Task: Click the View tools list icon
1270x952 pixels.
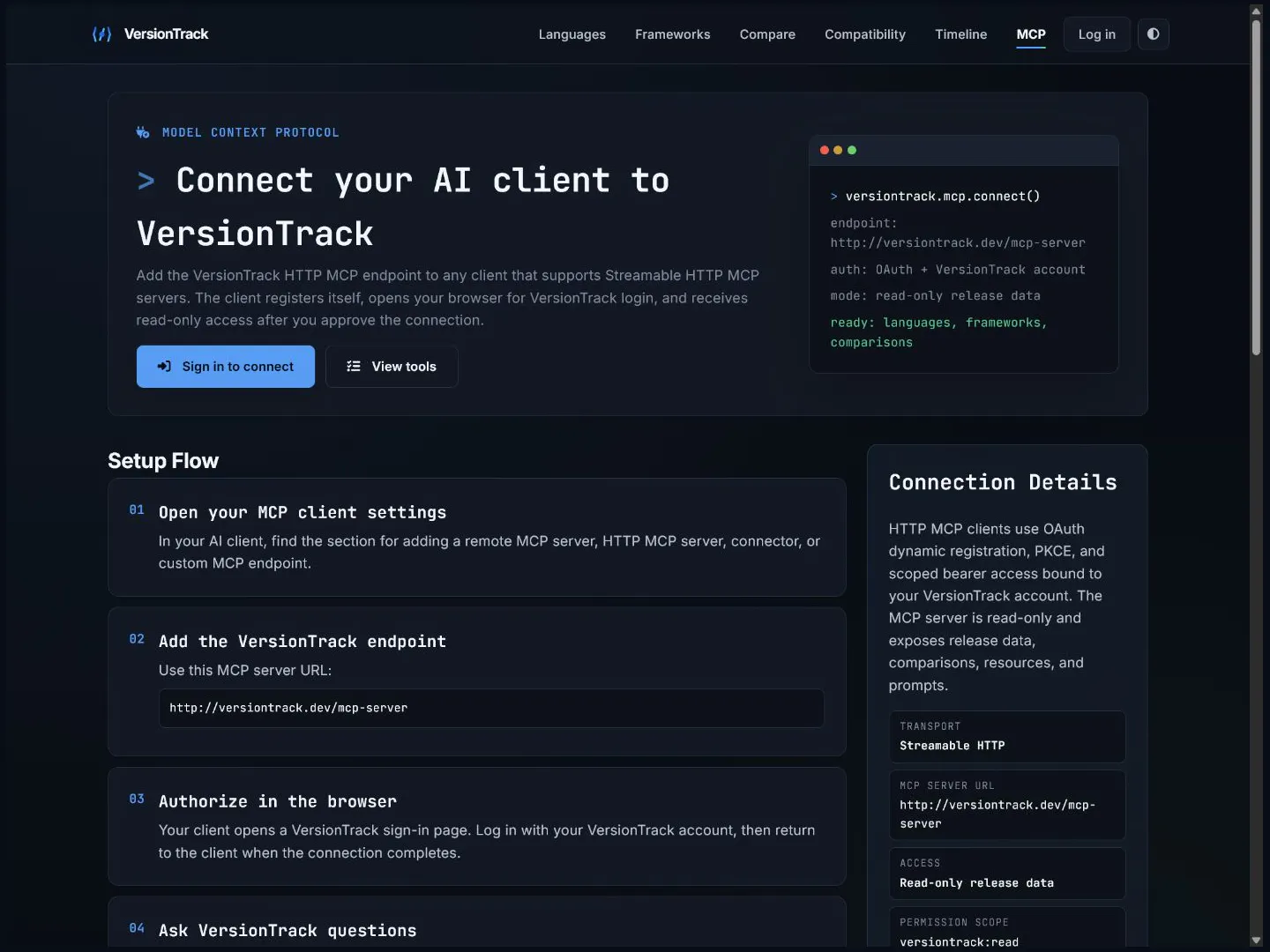Action: [354, 367]
